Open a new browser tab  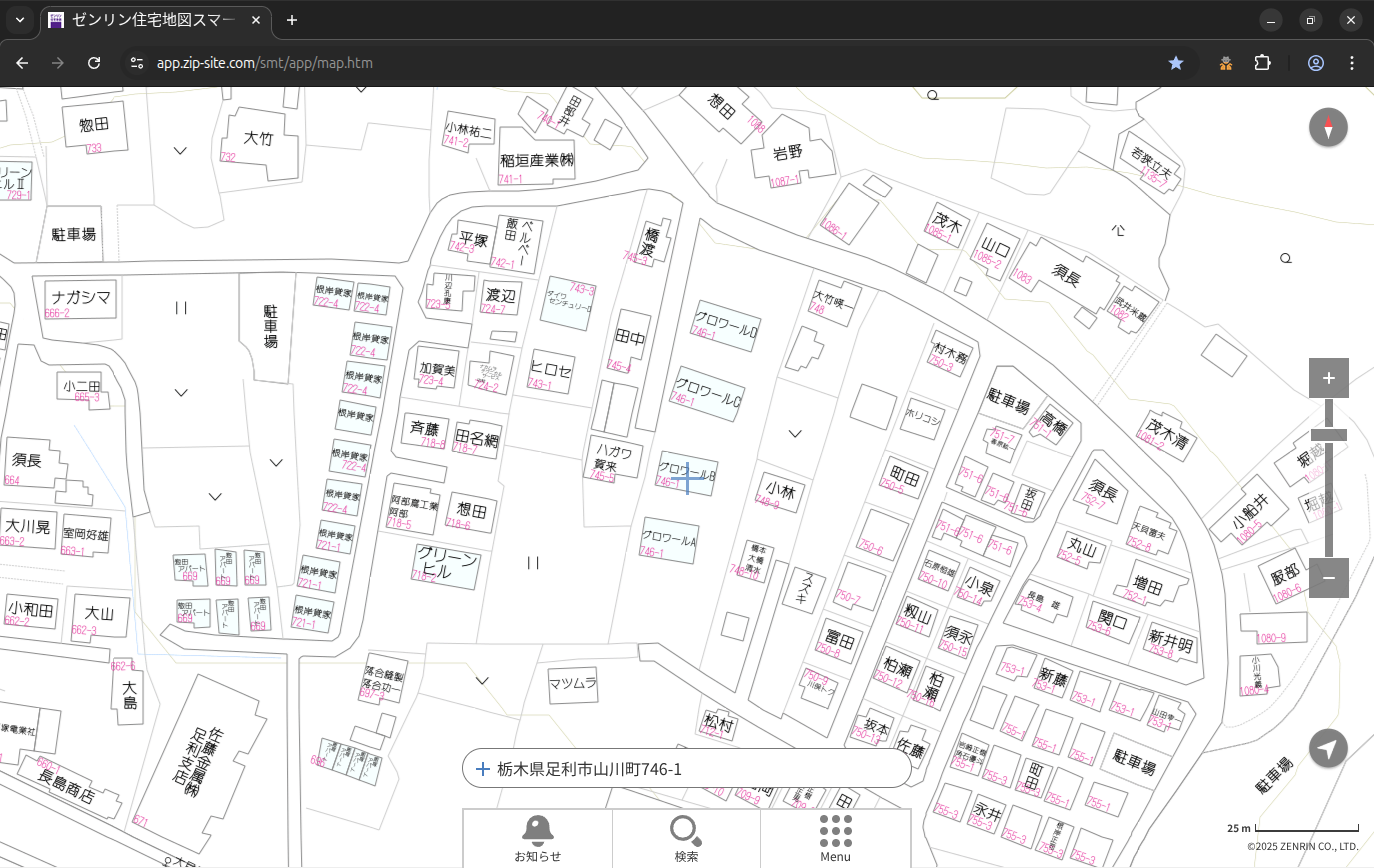pyautogui.click(x=292, y=20)
